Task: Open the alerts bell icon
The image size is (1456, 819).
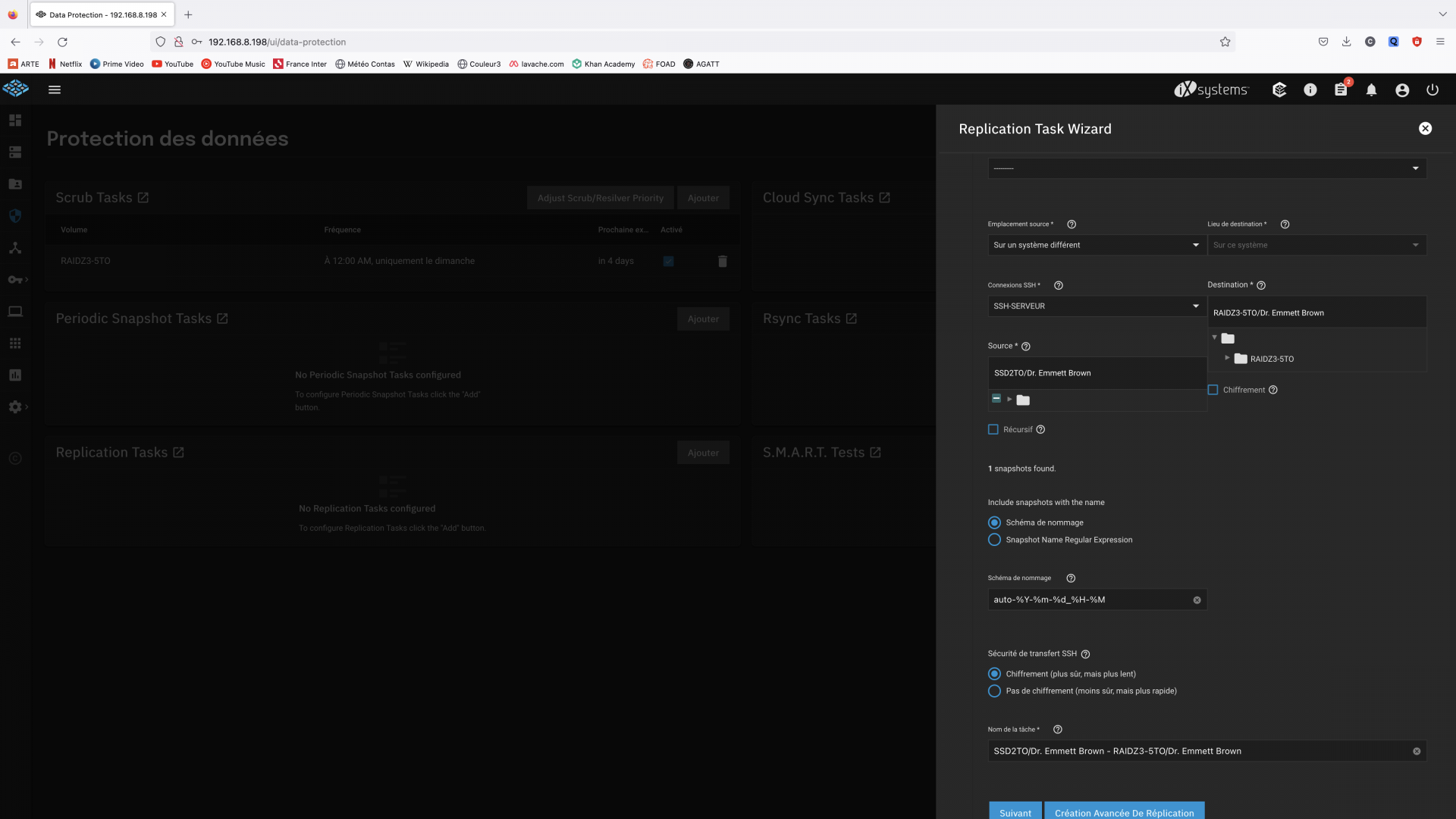Action: pyautogui.click(x=1372, y=89)
